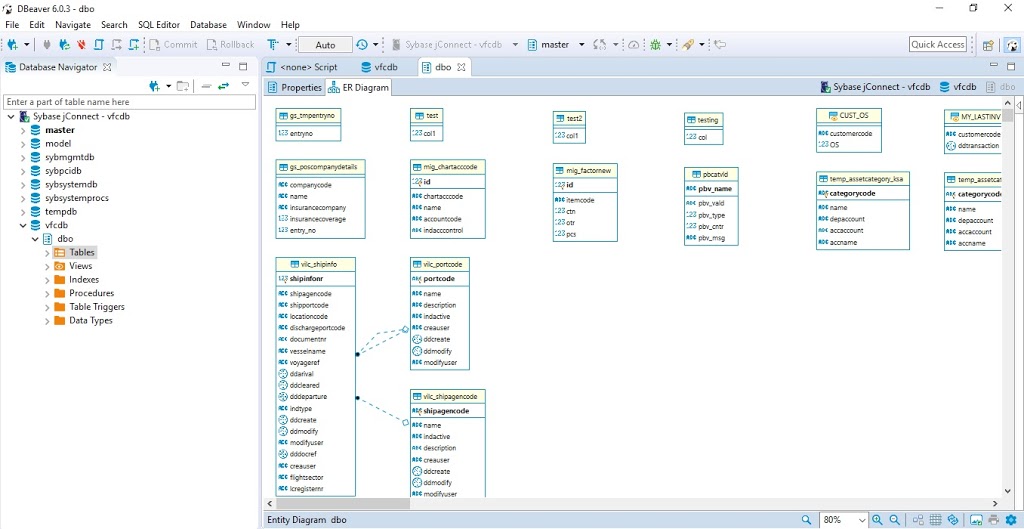
Task: Click the Rollback button
Action: coord(230,44)
